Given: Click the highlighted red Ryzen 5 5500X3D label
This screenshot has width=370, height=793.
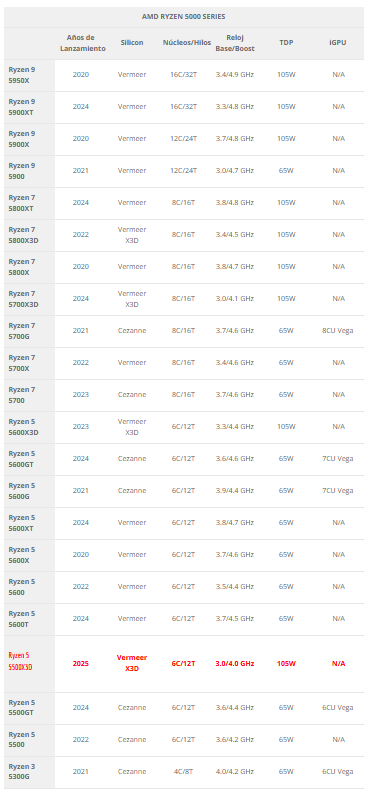Looking at the screenshot, I should coord(21,661).
